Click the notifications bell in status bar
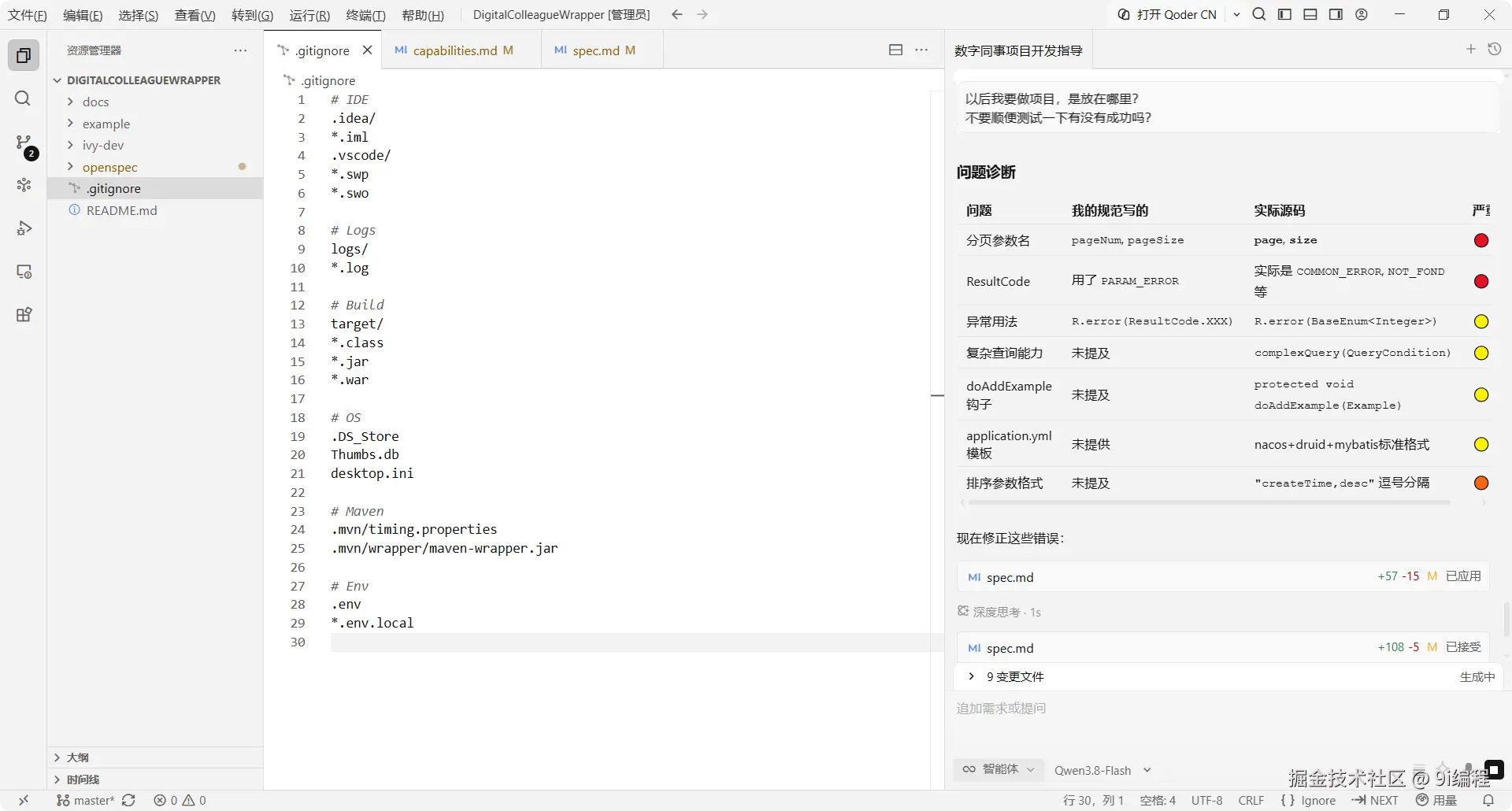 (1488, 800)
